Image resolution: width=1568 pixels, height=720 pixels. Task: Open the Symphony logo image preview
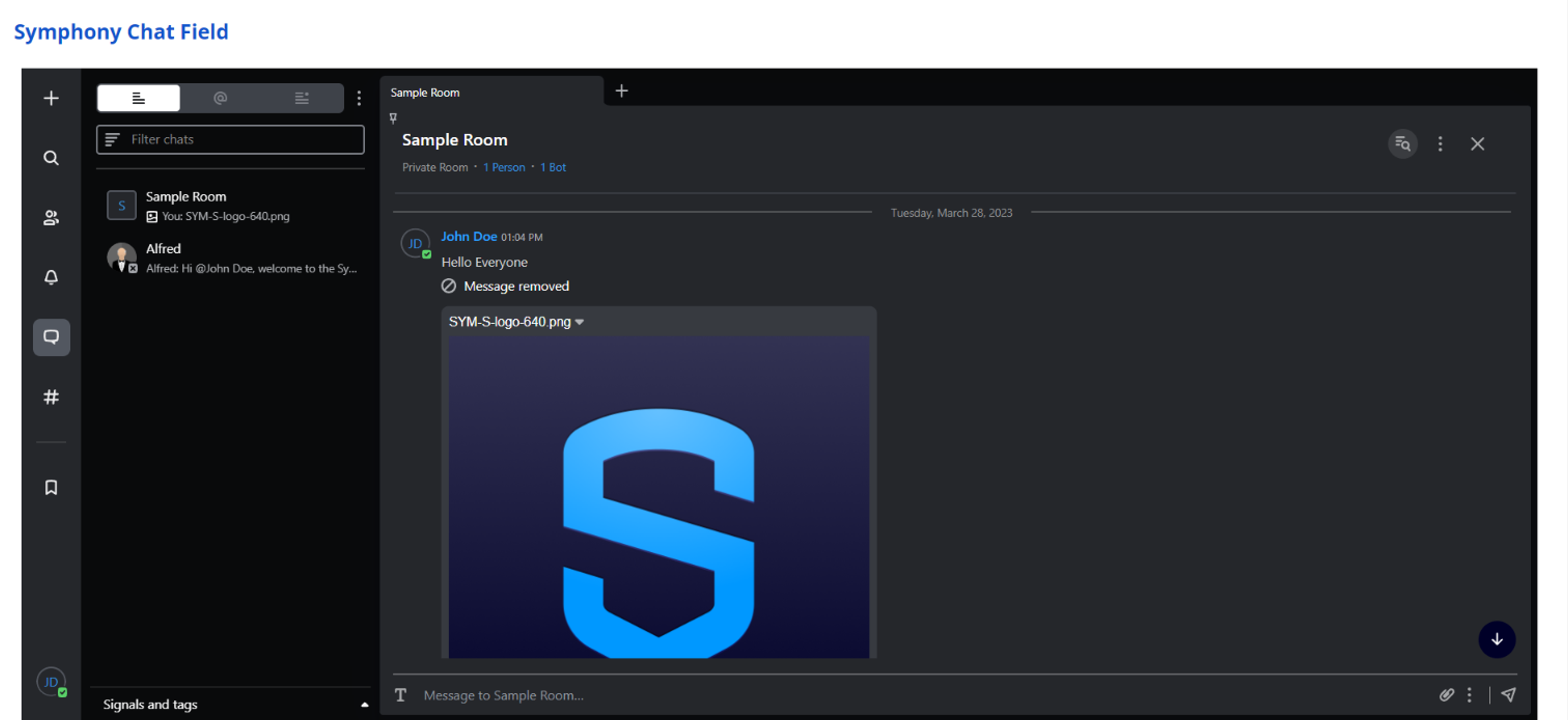tap(659, 497)
